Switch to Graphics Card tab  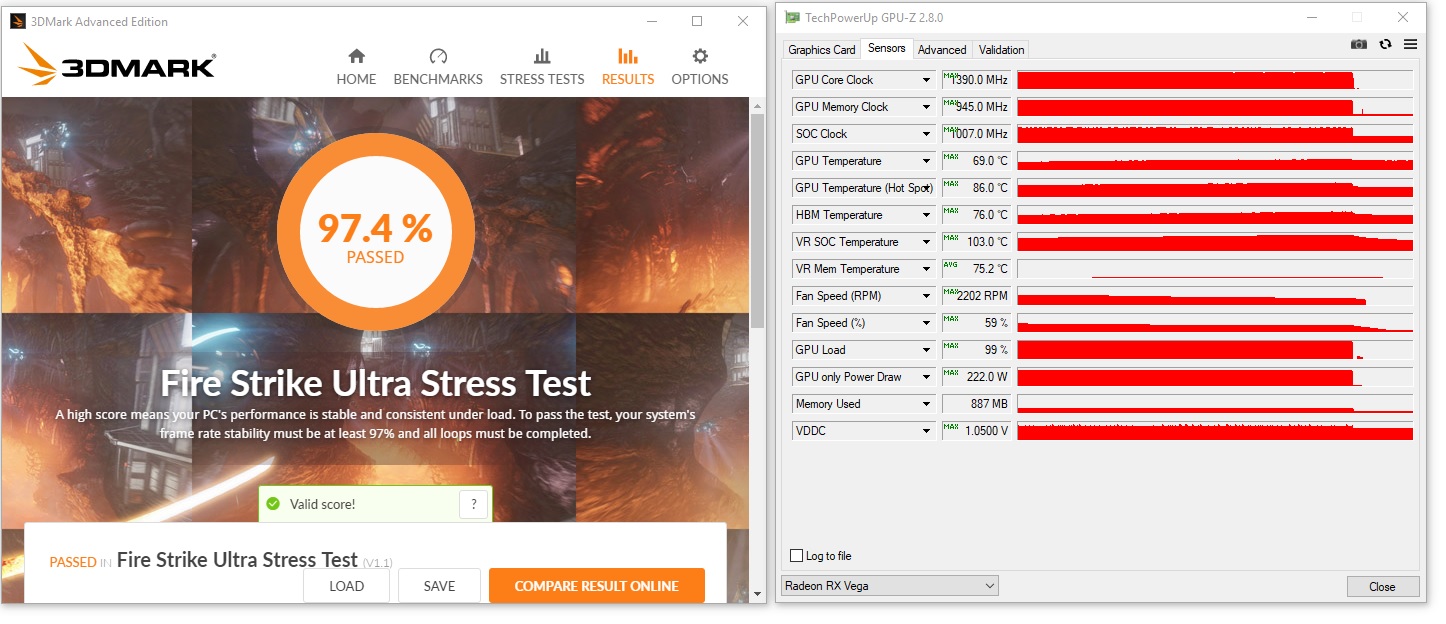(822, 50)
